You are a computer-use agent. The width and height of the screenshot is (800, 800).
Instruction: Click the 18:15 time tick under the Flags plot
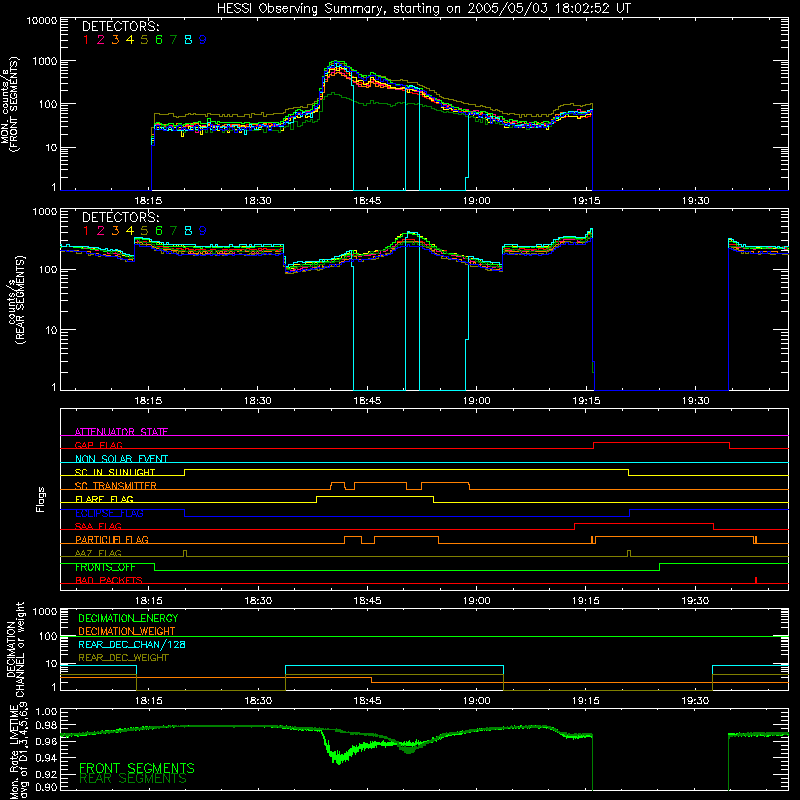coord(148,601)
